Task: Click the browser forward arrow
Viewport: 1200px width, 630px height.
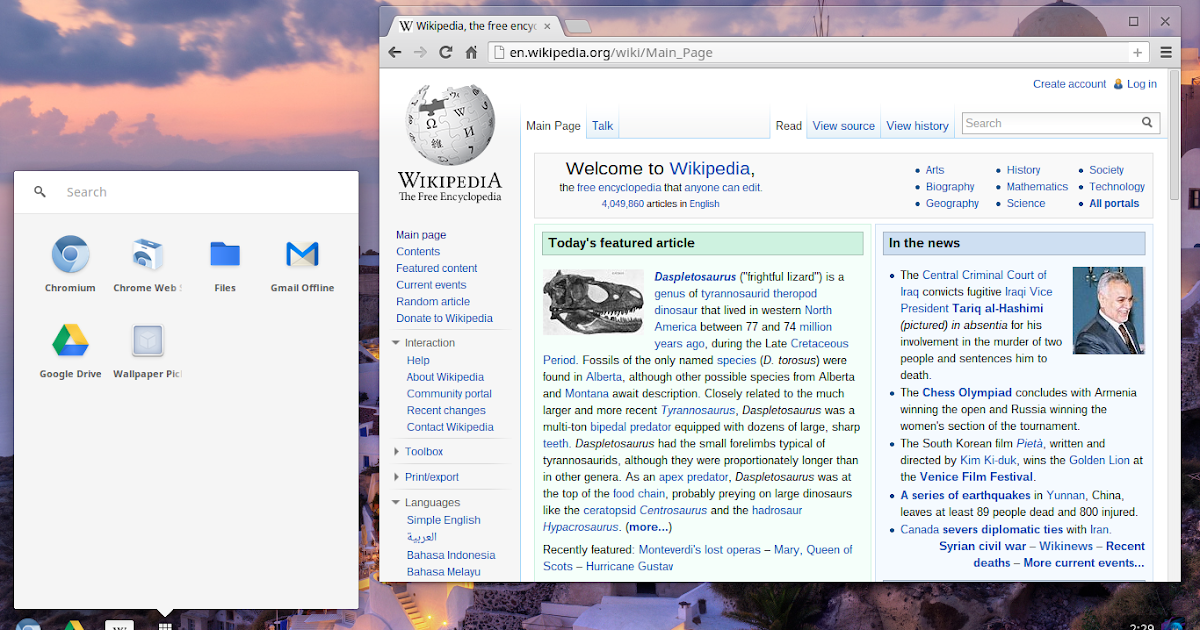Action: click(420, 52)
